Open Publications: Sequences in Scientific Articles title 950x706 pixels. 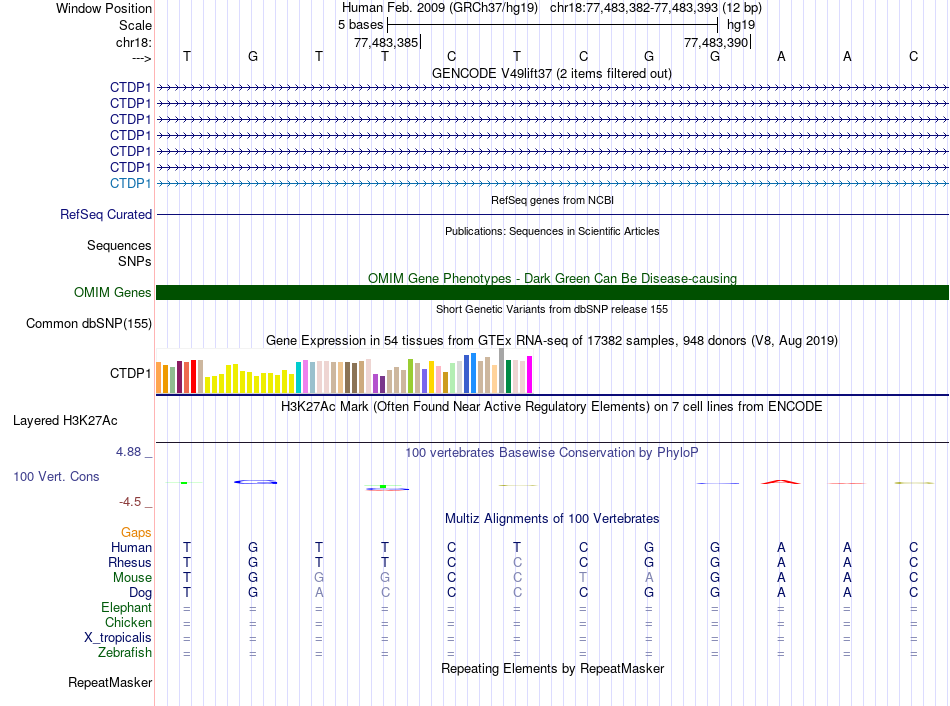552,231
